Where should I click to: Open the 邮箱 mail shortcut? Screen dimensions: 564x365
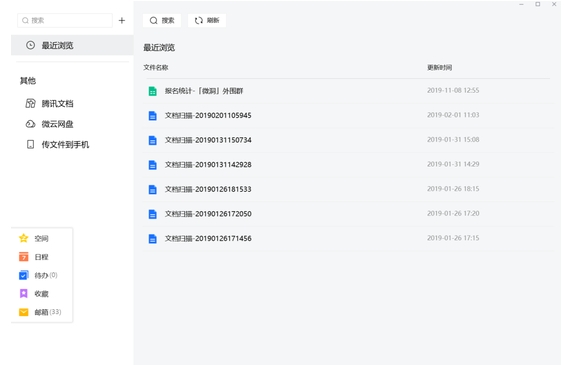point(40,312)
